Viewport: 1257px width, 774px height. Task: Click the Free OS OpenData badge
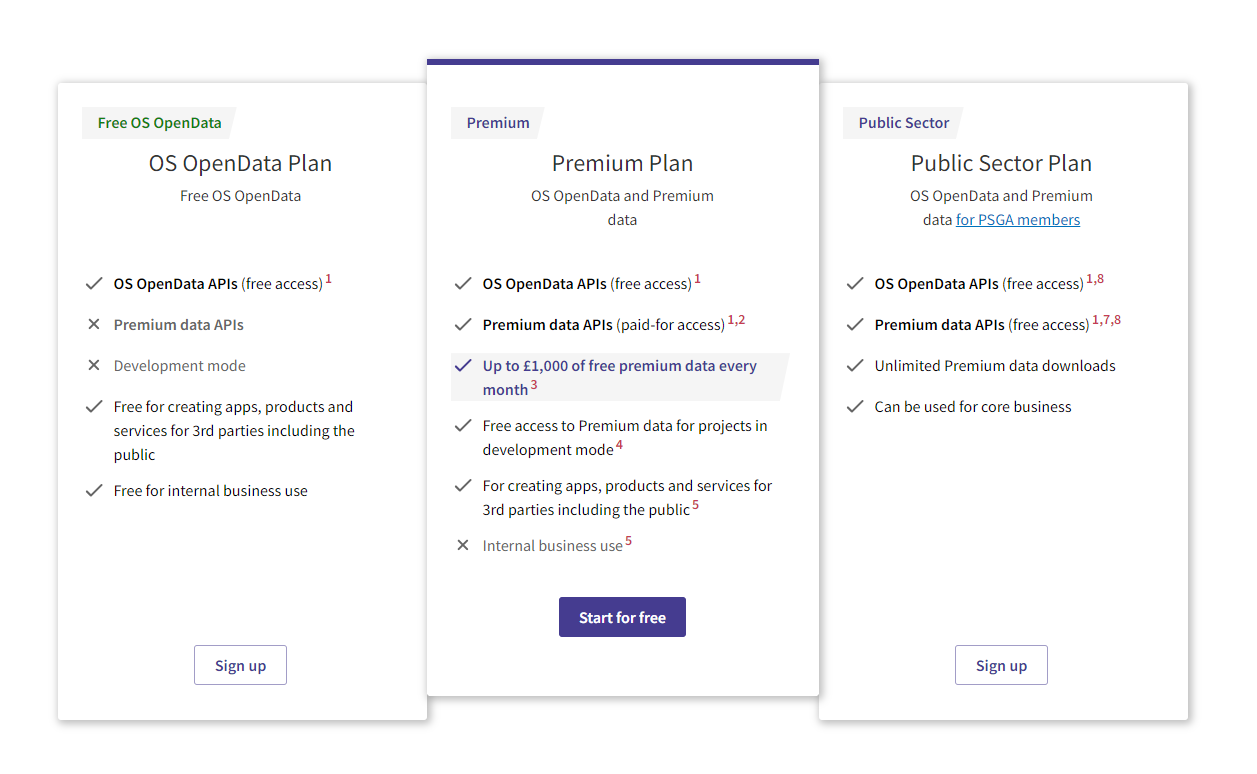click(x=158, y=122)
